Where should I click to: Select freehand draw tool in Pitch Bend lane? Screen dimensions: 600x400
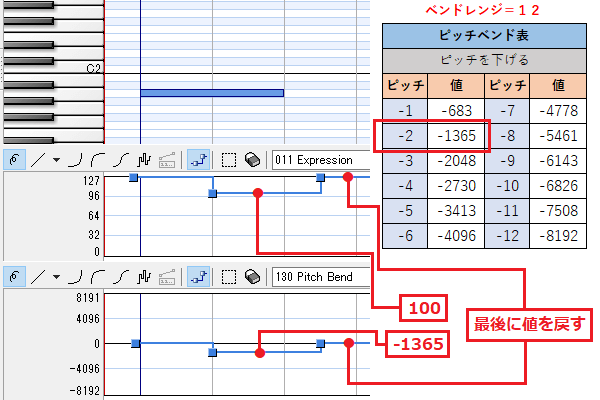[x=15, y=276]
